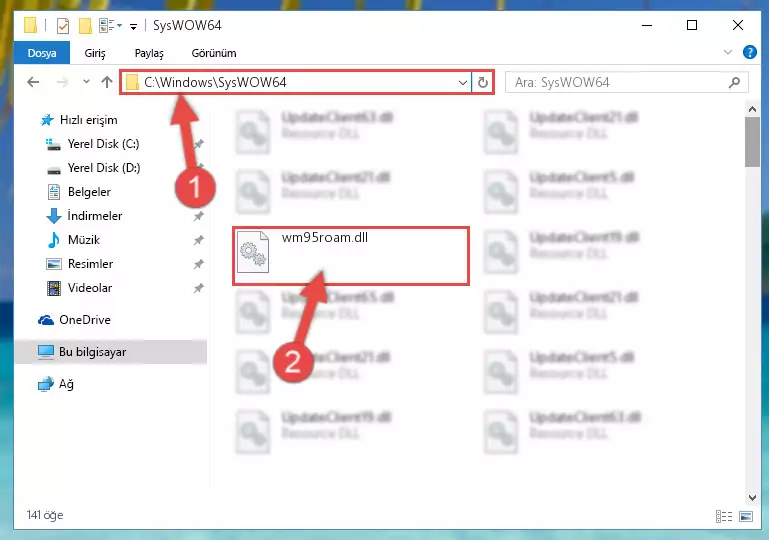
Task: Click the folder icon in the address bar
Action: pos(132,82)
